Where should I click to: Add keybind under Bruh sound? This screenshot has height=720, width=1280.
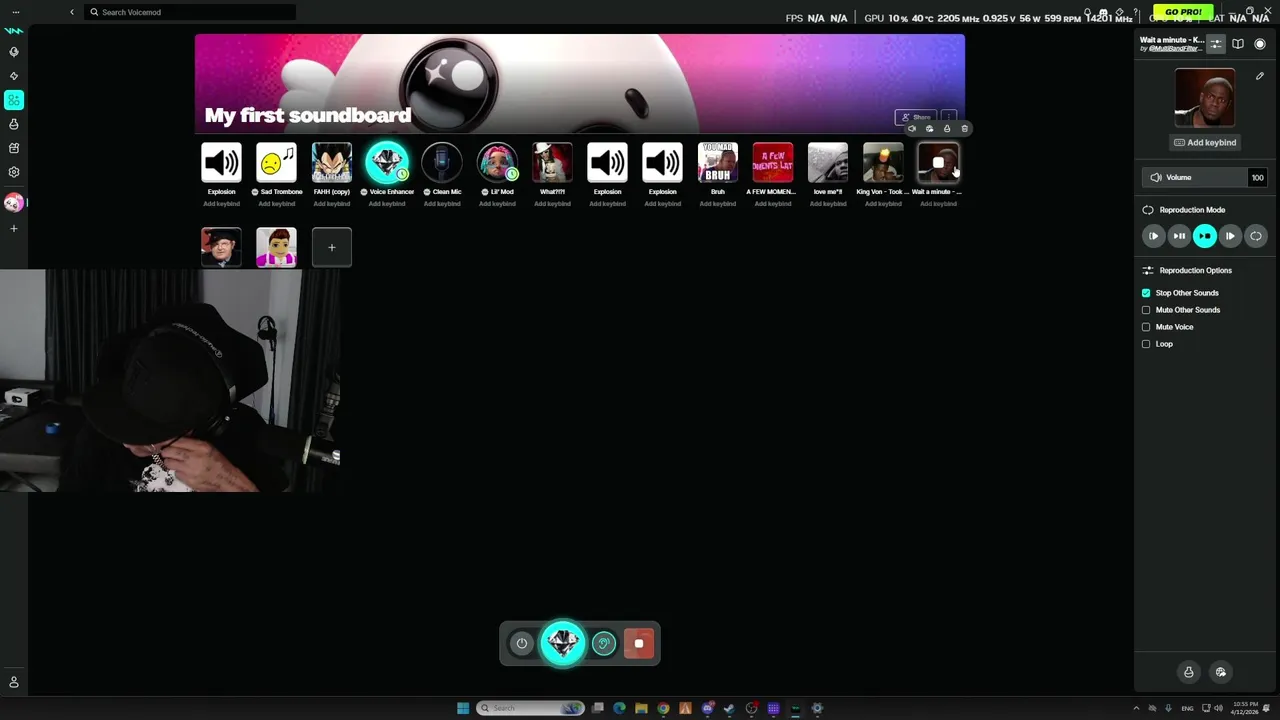click(x=717, y=204)
